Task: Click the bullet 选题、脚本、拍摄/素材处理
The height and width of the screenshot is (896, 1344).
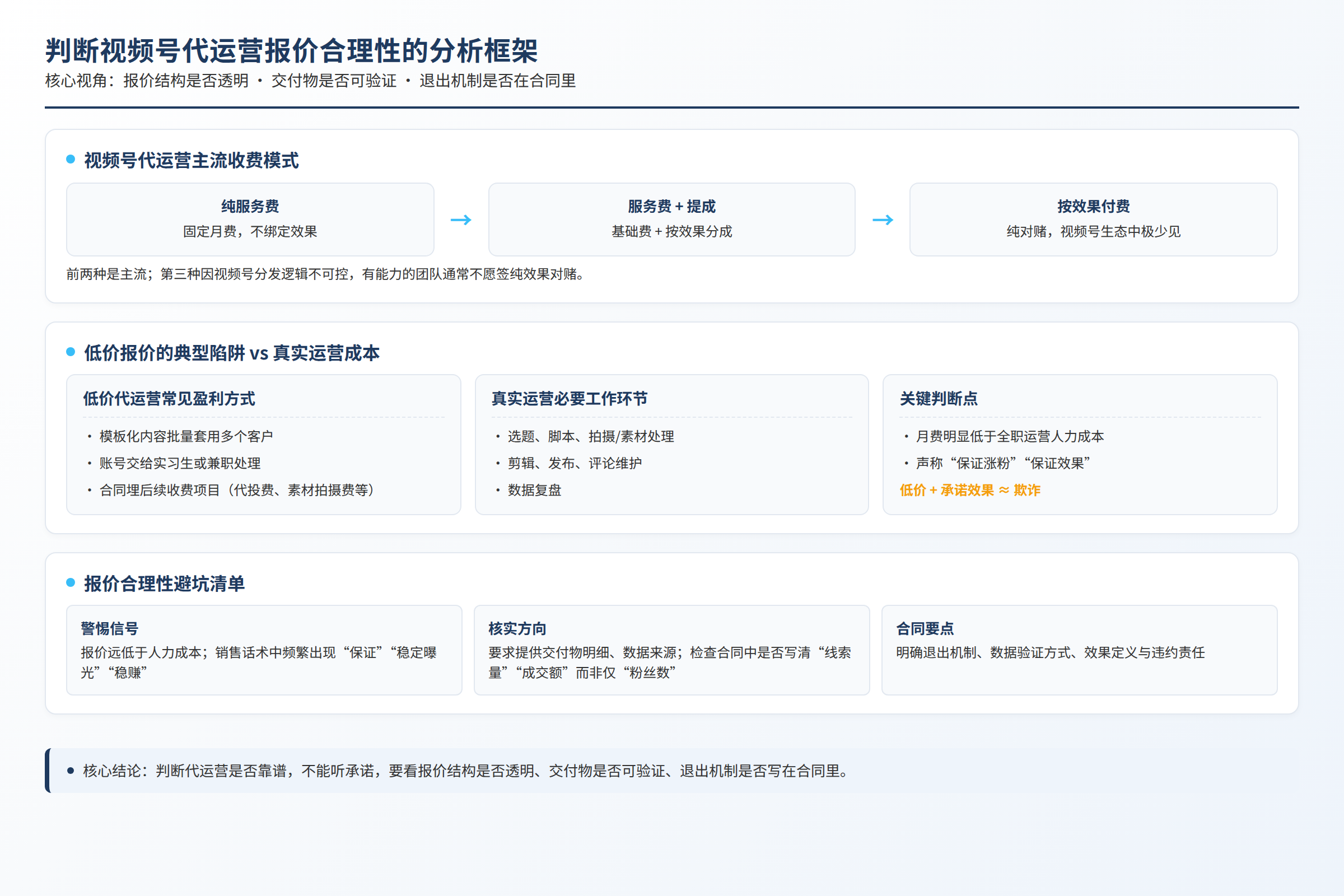Action: click(591, 437)
